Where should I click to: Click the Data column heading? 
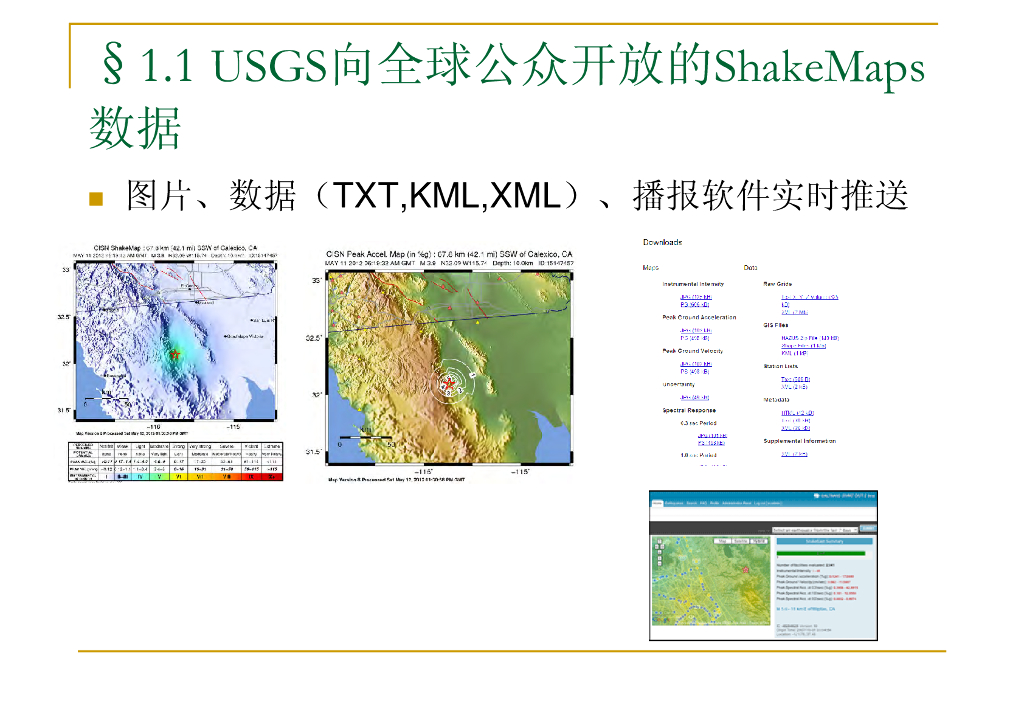pos(750,268)
